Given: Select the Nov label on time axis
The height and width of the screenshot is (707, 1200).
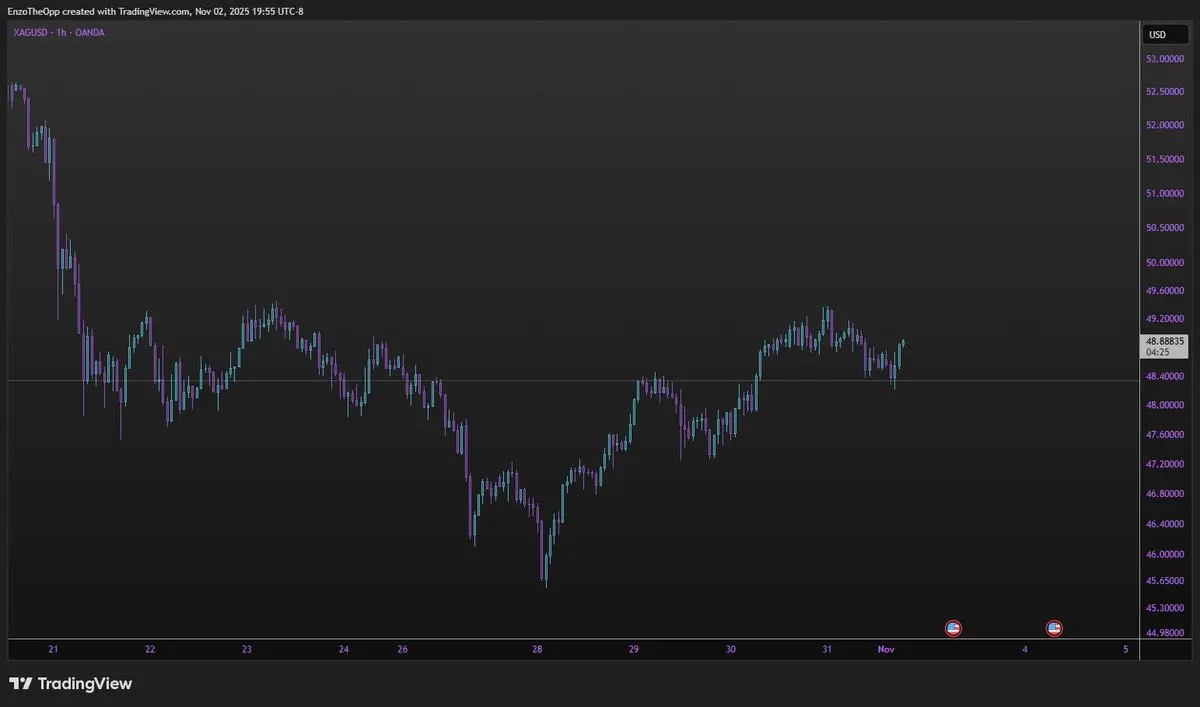Looking at the screenshot, I should (x=886, y=650).
